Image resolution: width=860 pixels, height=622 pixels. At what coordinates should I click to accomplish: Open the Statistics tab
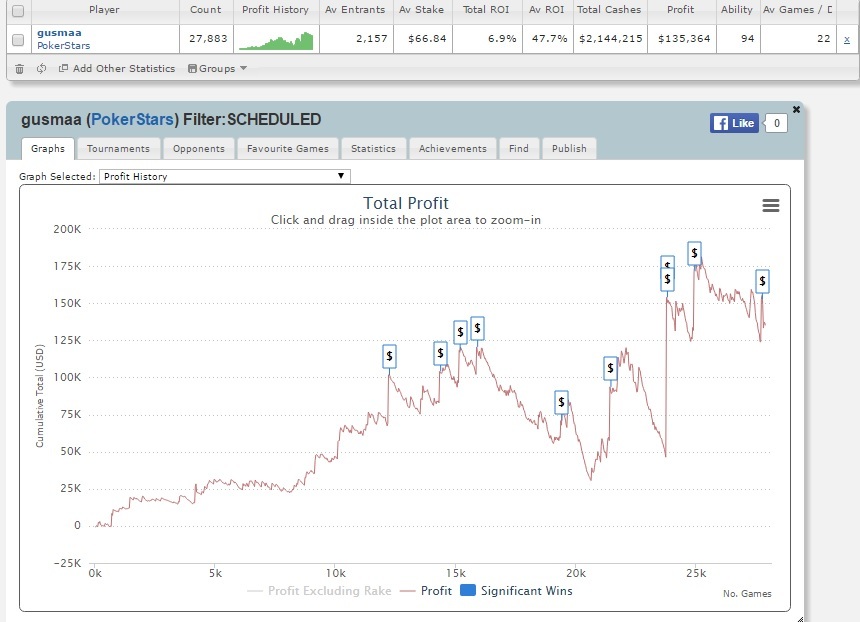click(x=373, y=149)
